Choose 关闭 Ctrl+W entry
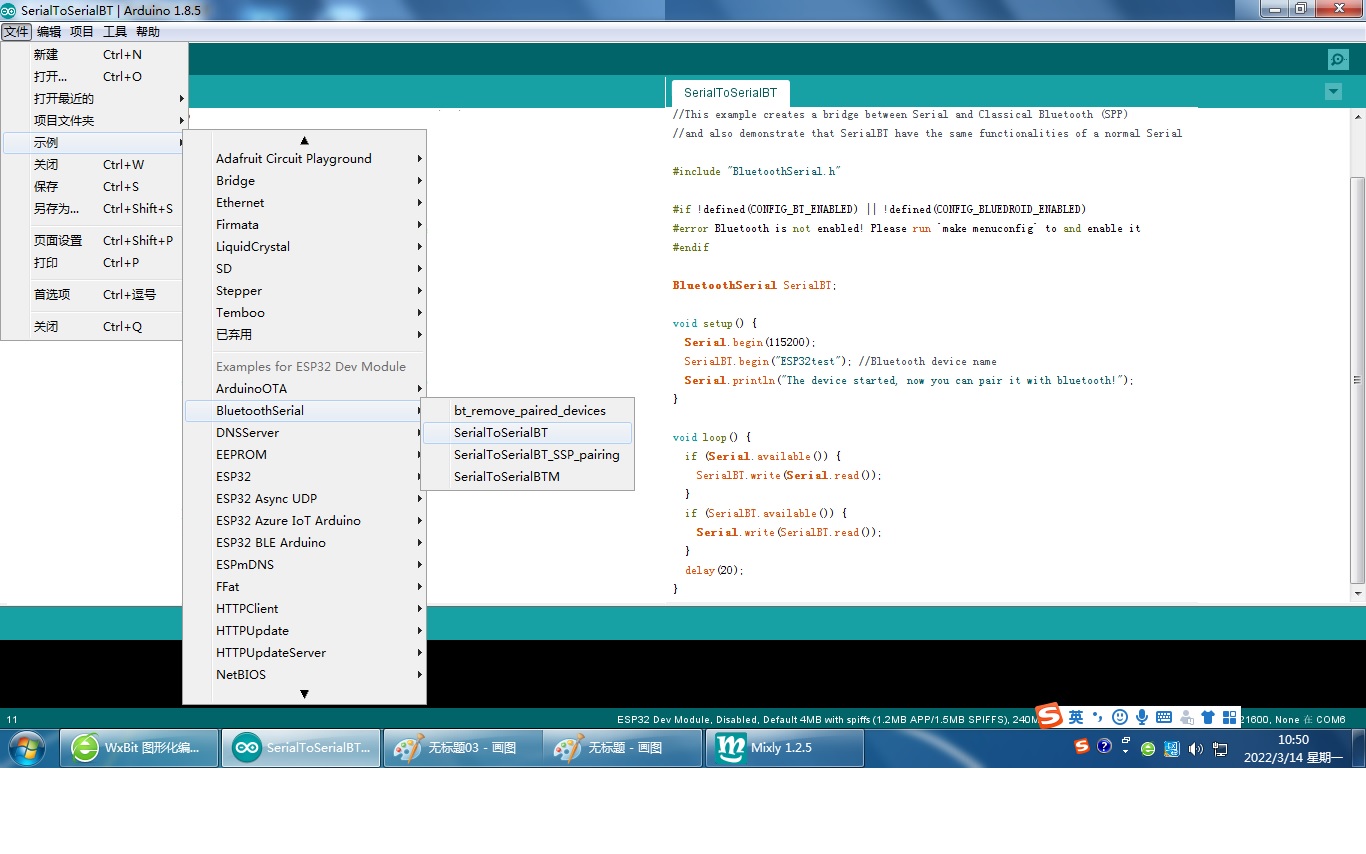Viewport: 1366px width, 854px height. tap(94, 165)
